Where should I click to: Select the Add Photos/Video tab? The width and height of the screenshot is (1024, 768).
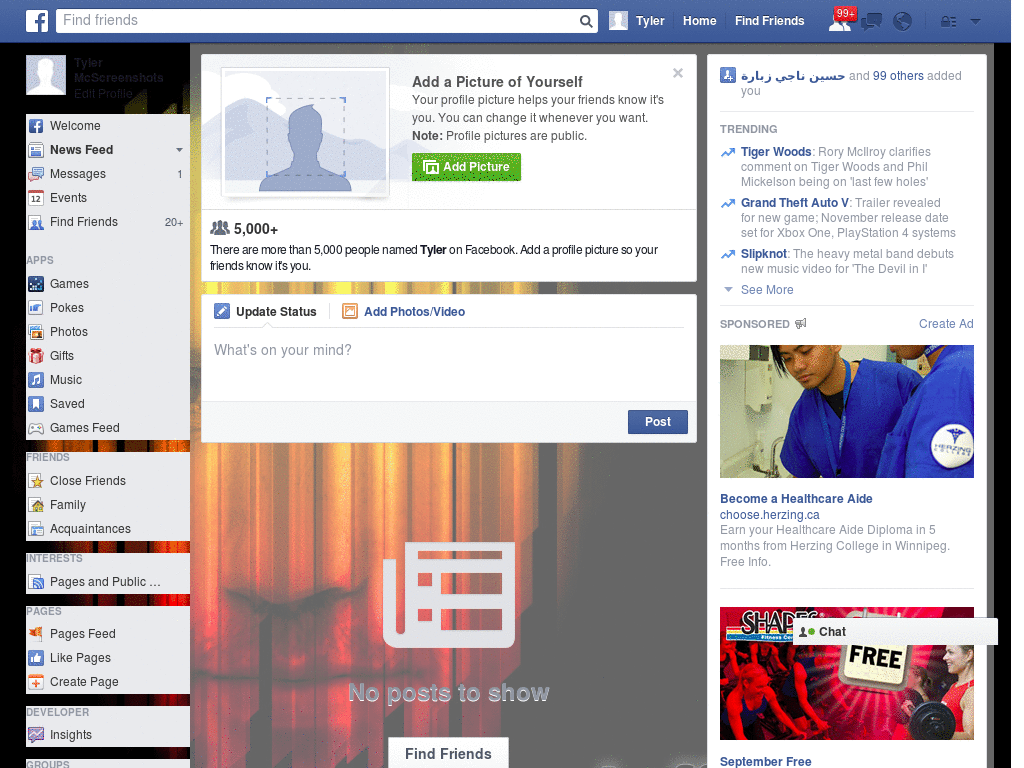[404, 312]
